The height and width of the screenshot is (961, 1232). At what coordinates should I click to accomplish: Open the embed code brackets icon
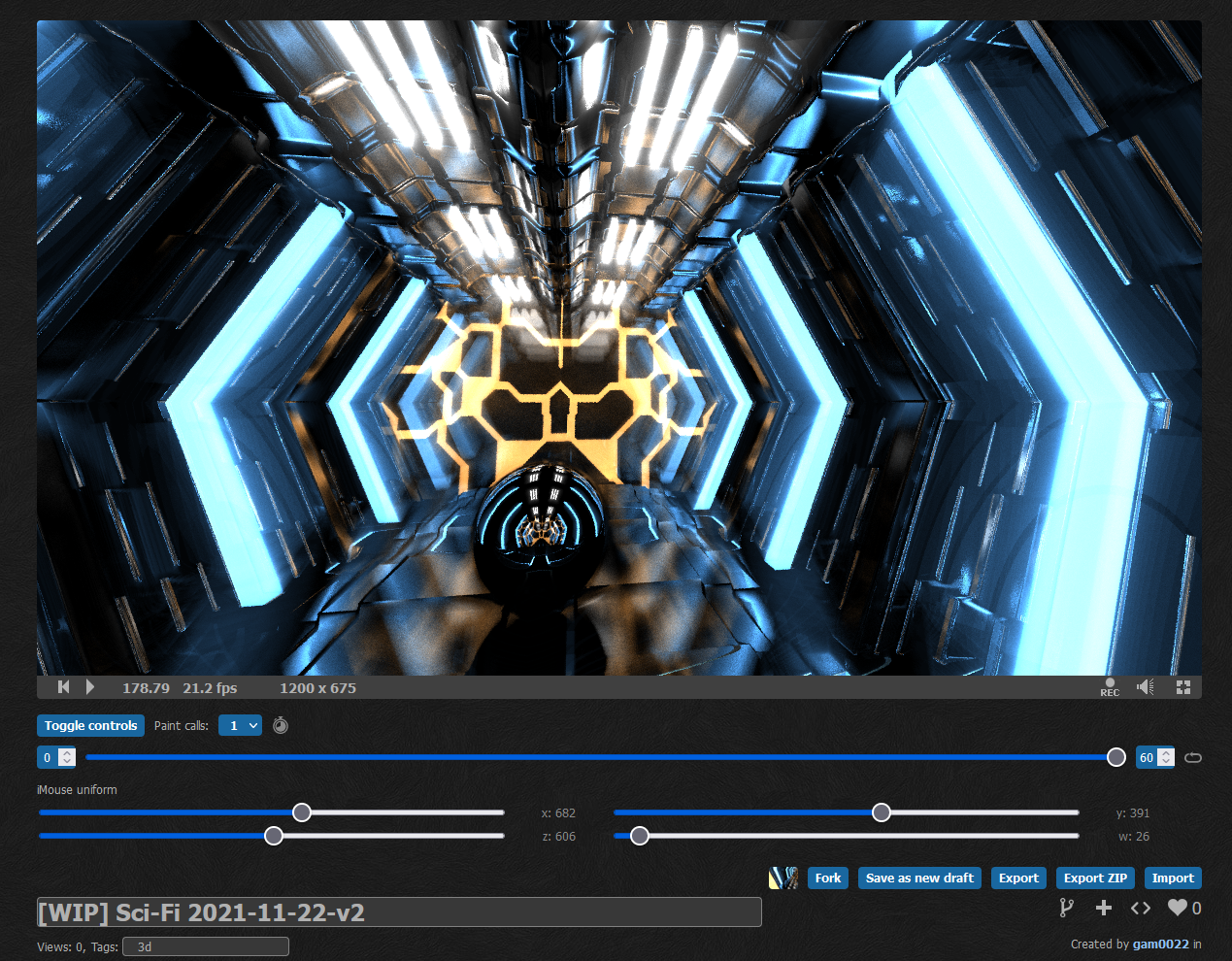tap(1141, 908)
